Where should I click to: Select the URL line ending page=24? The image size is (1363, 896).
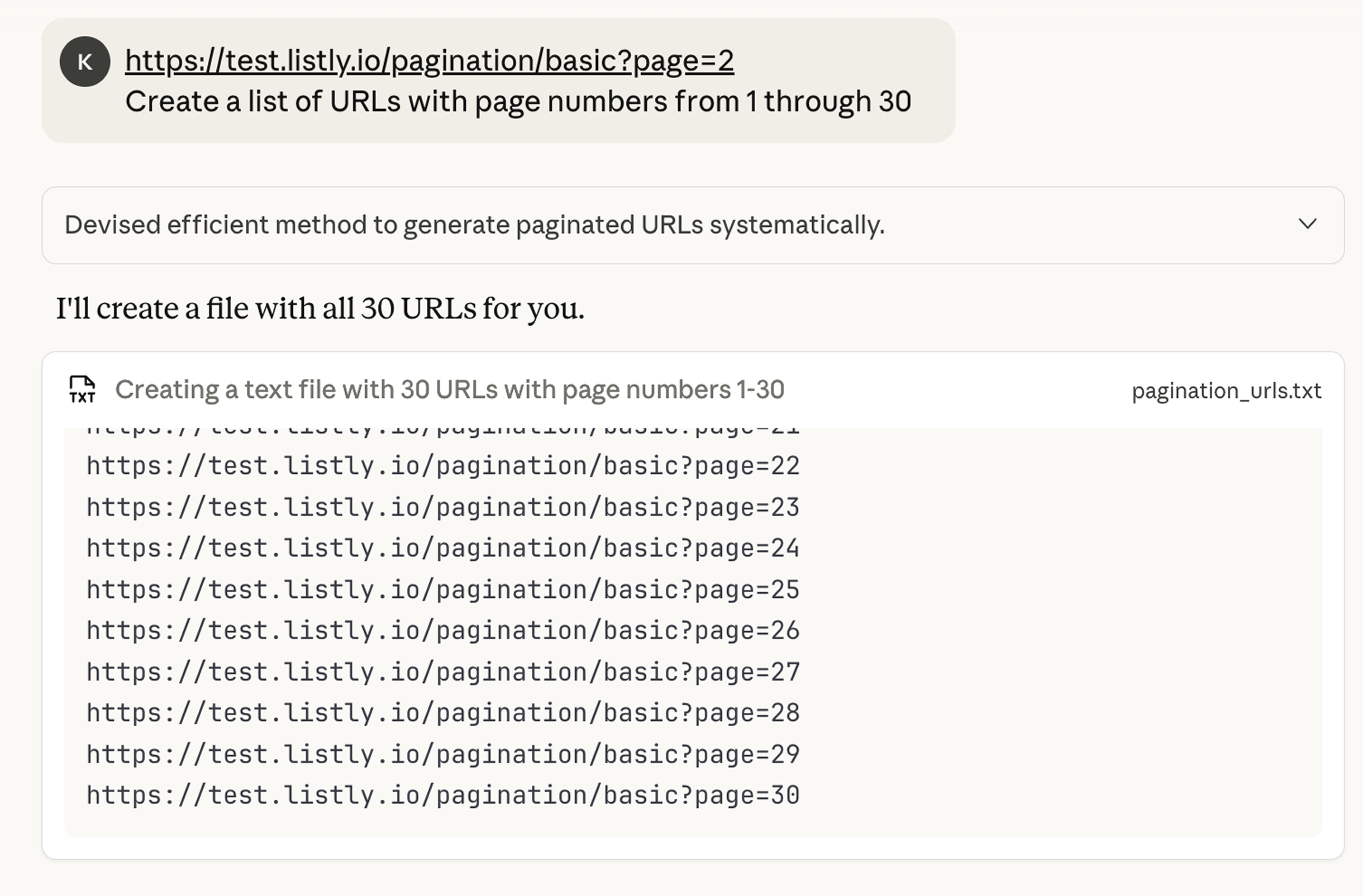(443, 548)
